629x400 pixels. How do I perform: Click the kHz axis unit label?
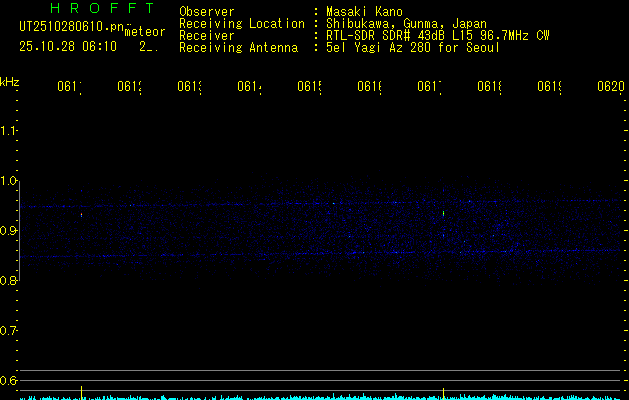(x=10, y=81)
